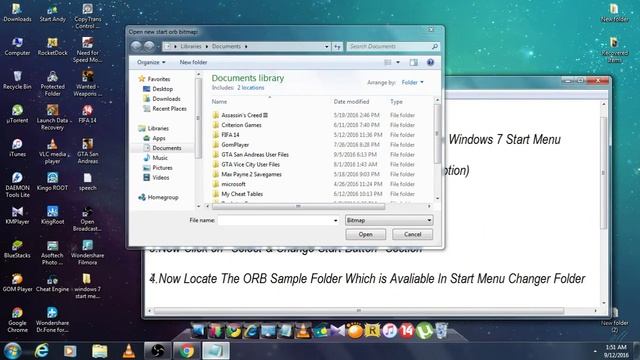Screen dimensions: 640x360
Task: Select Downloads in the navigation pane
Action: coord(162,99)
